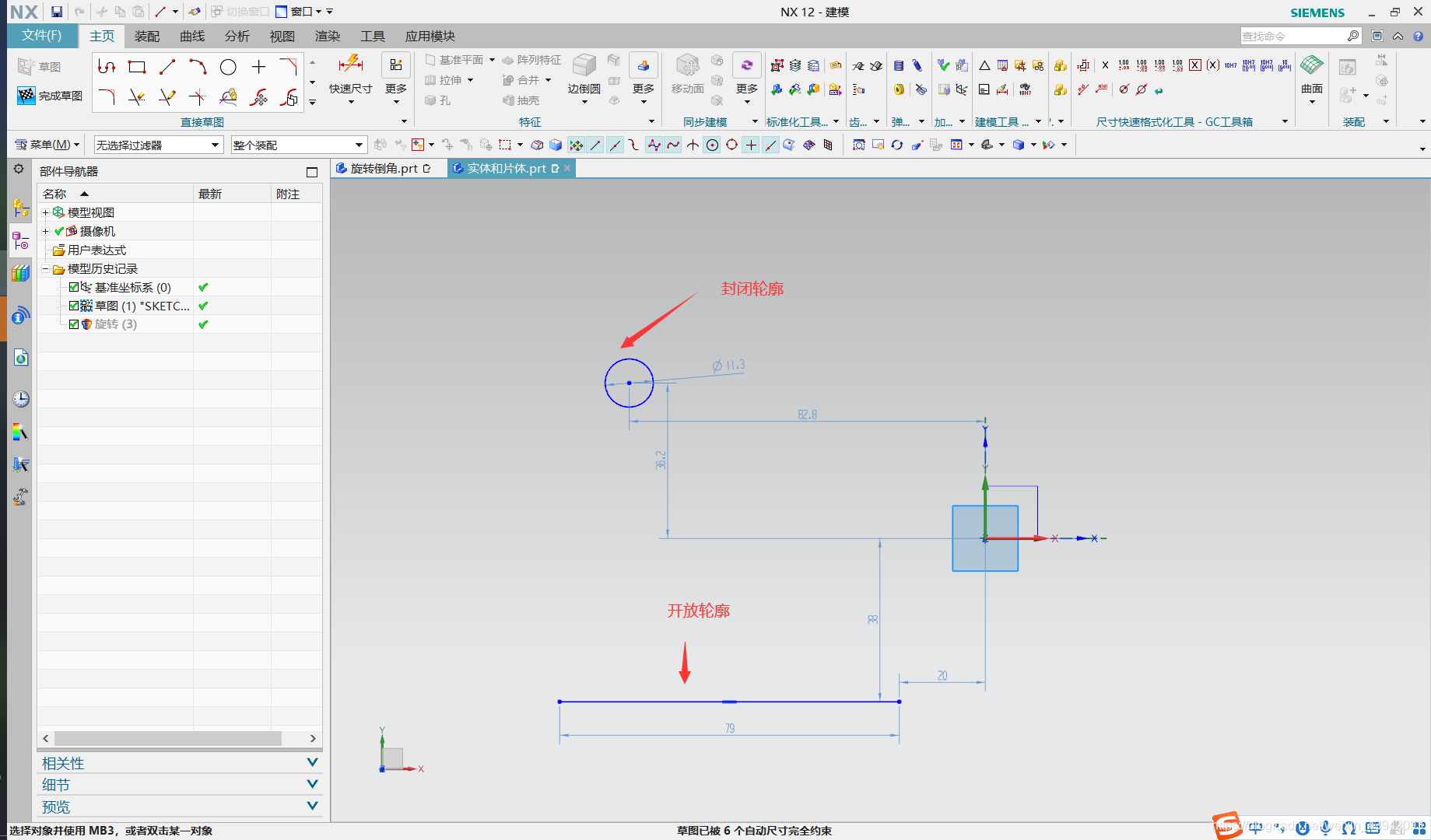This screenshot has height=840, width=1431.
Task: Open the Assembly Navigator sidebar icon
Action: [x=20, y=208]
